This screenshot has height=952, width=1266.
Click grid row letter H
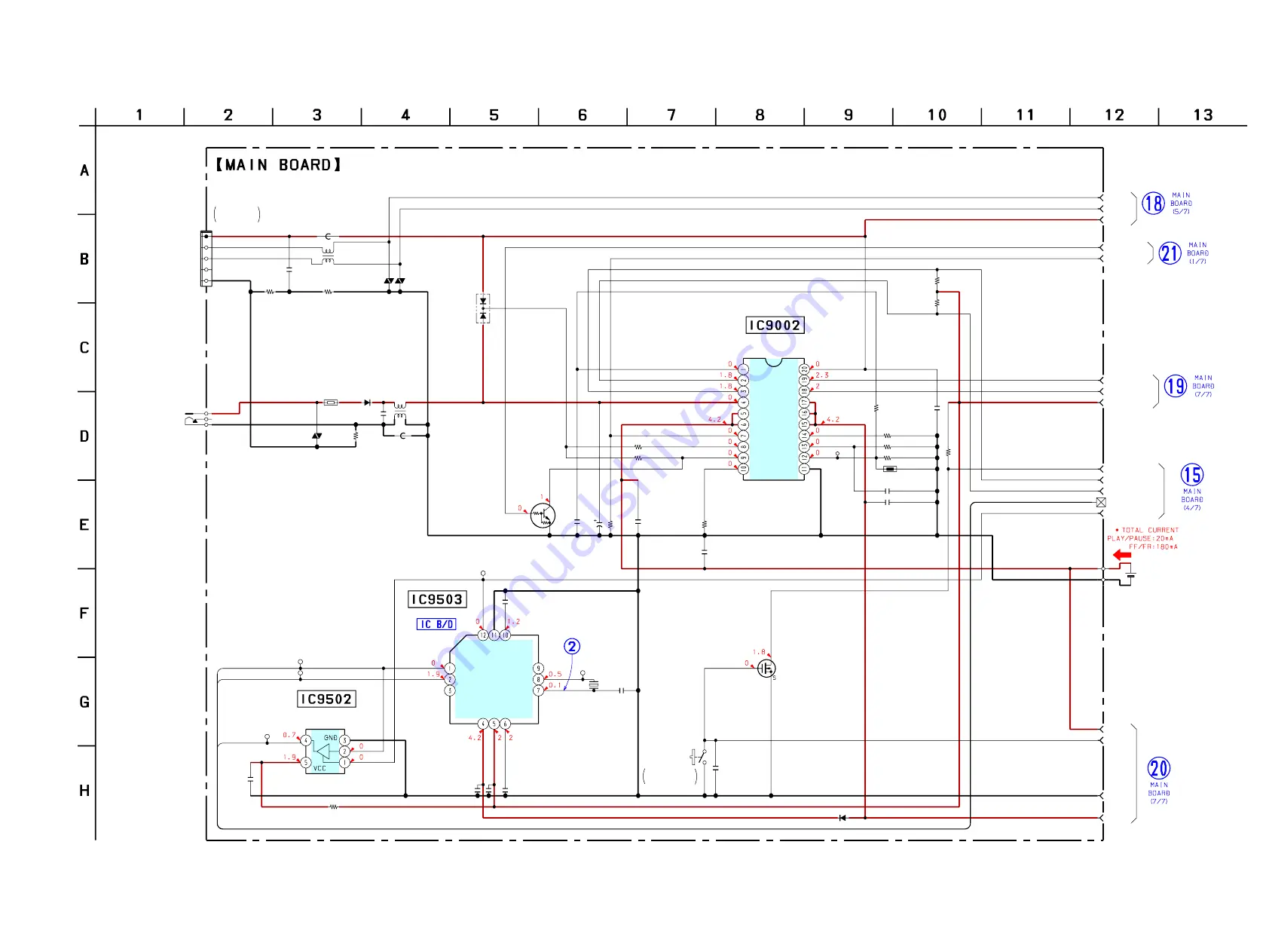[84, 791]
